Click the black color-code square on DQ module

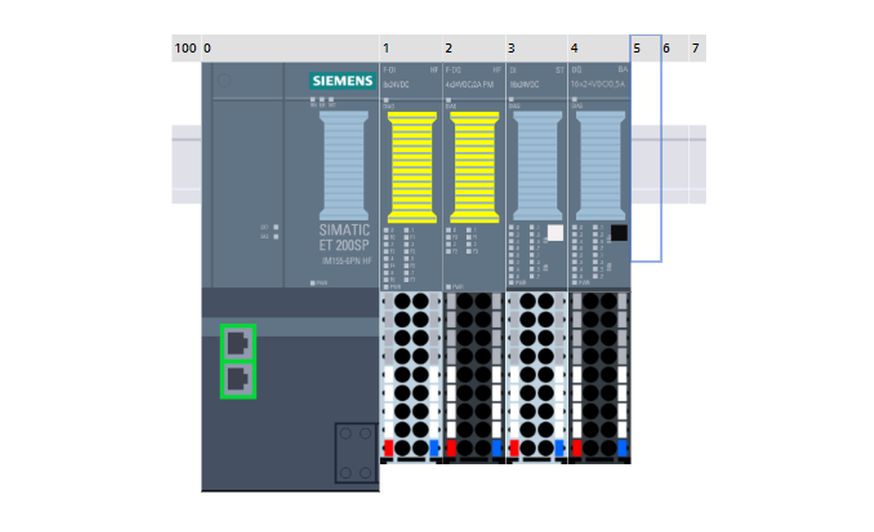619,233
